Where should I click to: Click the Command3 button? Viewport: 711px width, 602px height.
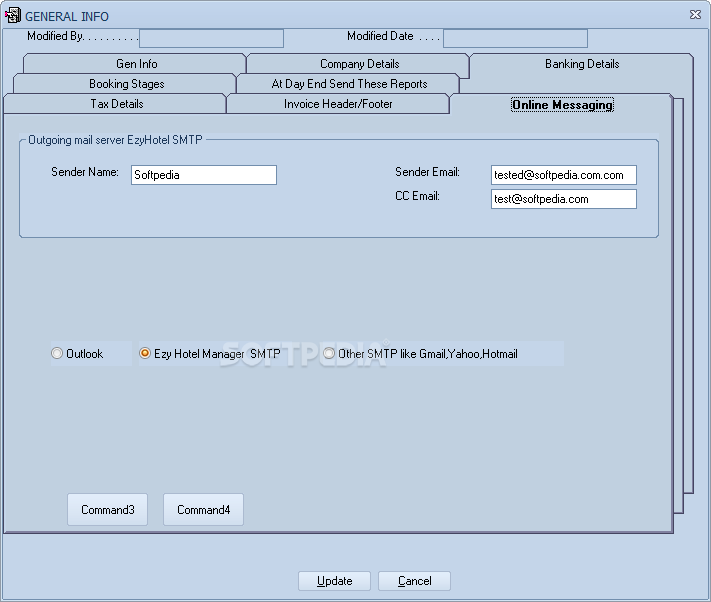(x=107, y=510)
